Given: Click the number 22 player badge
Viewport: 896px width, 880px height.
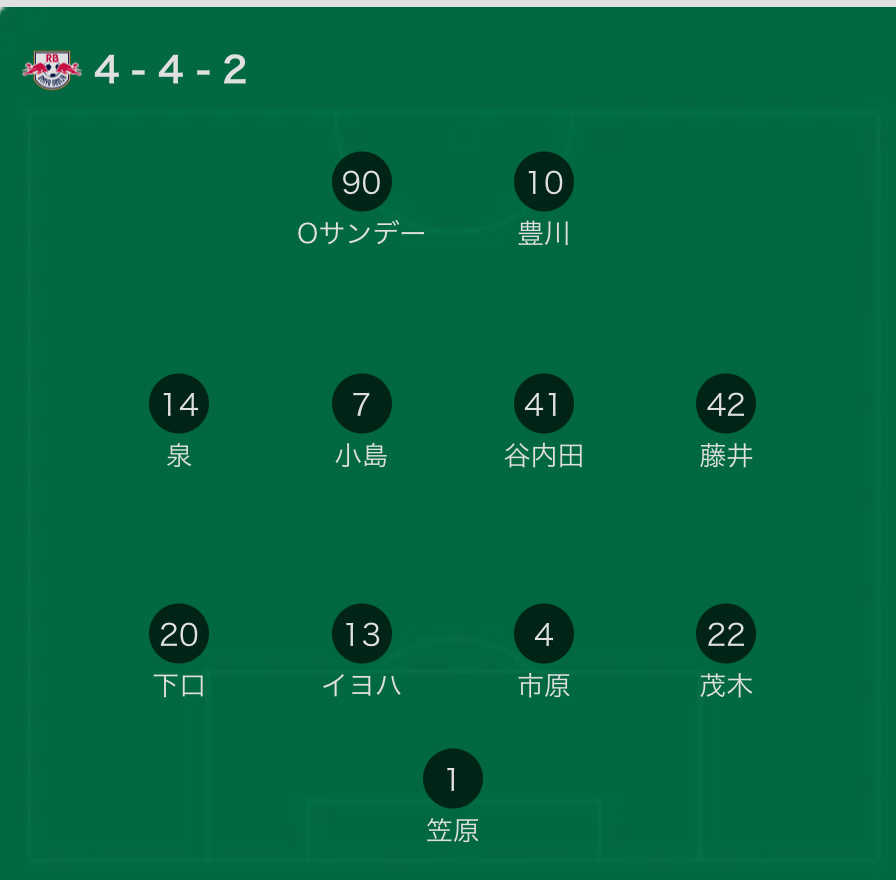Looking at the screenshot, I should (x=726, y=634).
